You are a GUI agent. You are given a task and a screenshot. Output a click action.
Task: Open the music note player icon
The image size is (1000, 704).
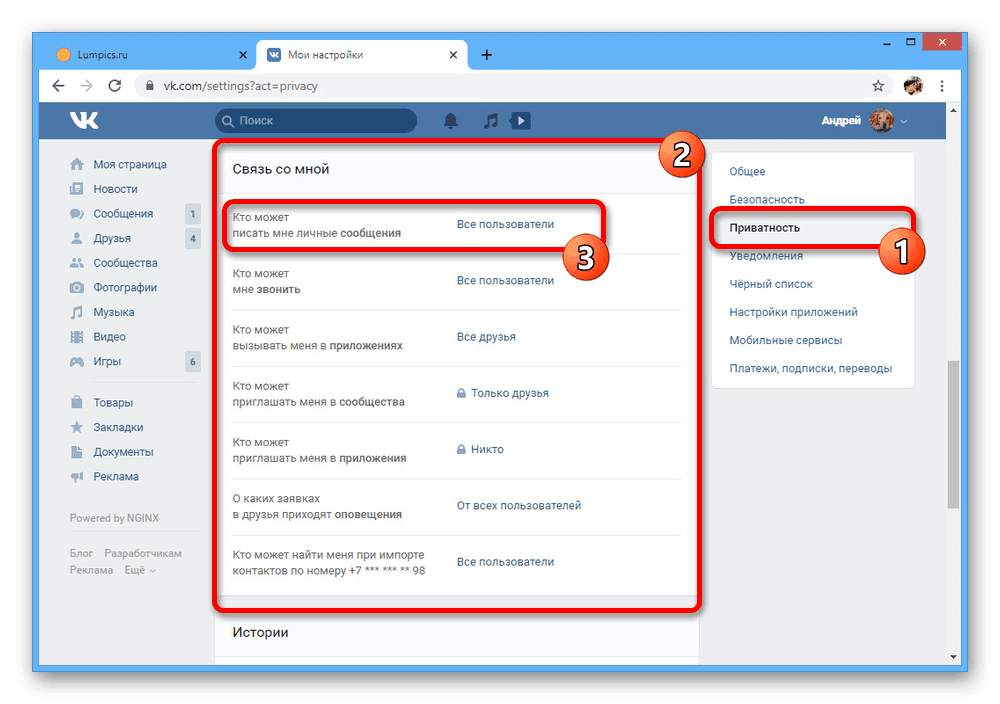click(x=490, y=121)
